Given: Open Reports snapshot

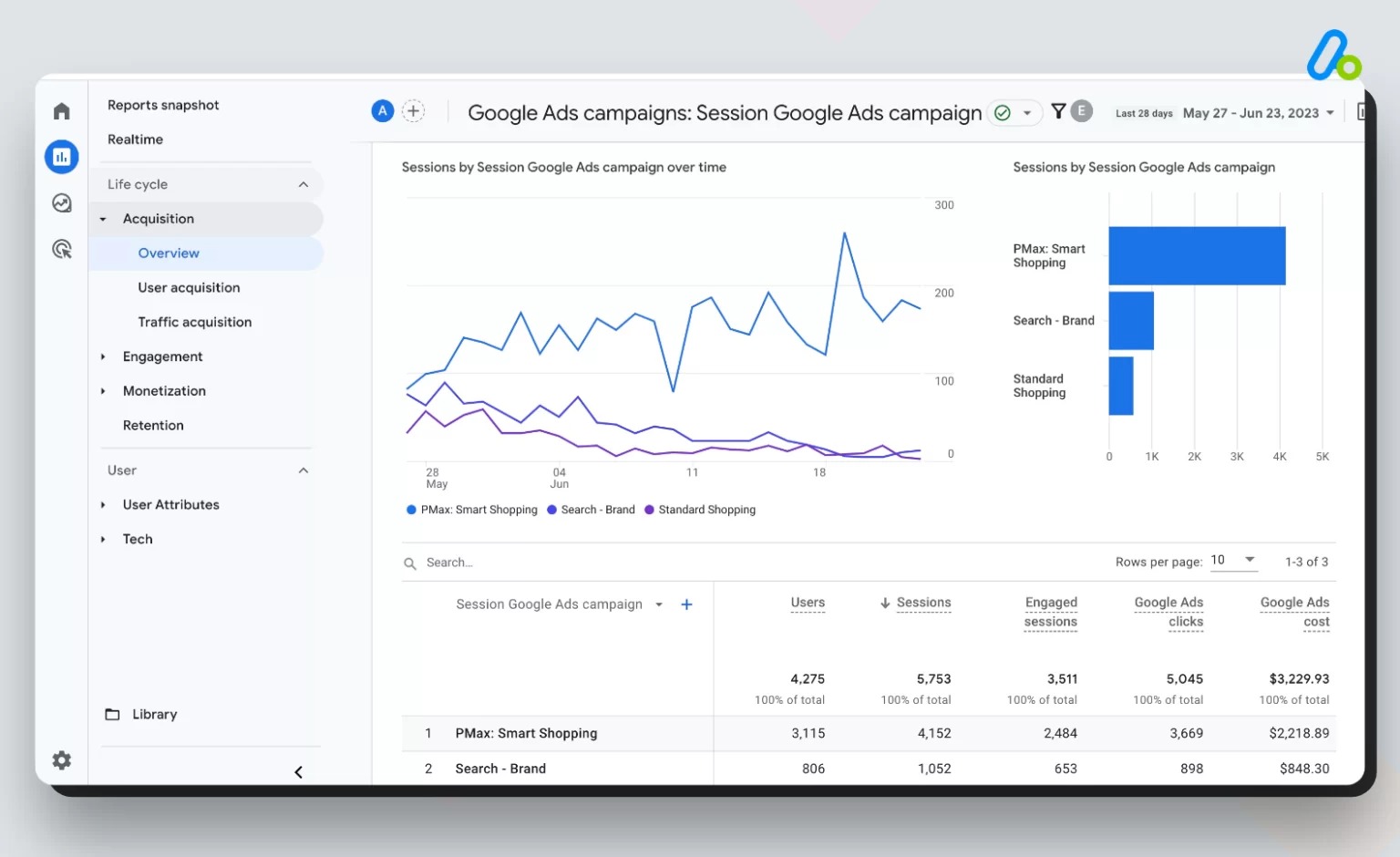Looking at the screenshot, I should 163,105.
